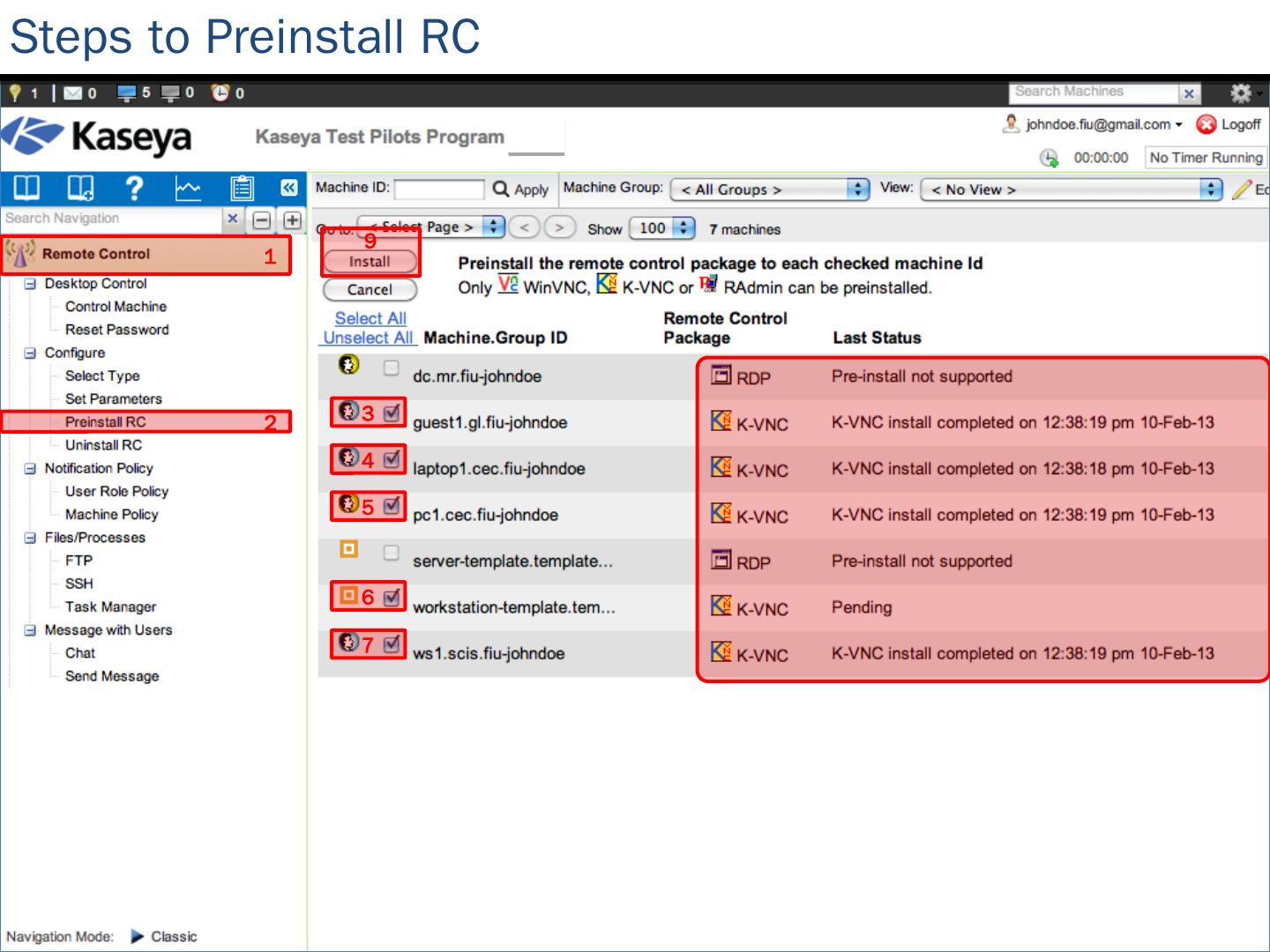Open the Remote Control module header
The height and width of the screenshot is (952, 1270).
tap(146, 255)
